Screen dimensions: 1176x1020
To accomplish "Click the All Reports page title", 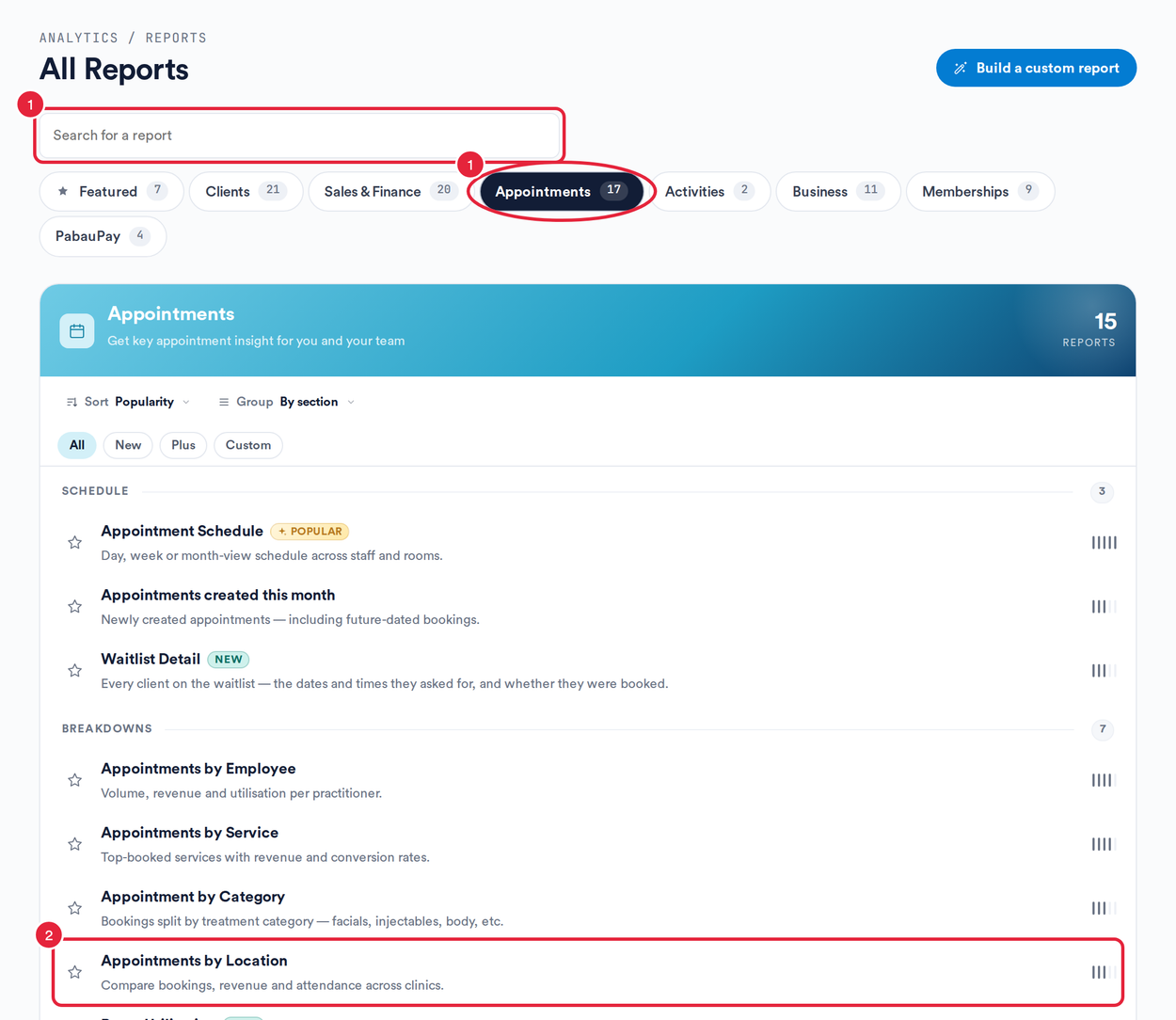I will pyautogui.click(x=114, y=70).
